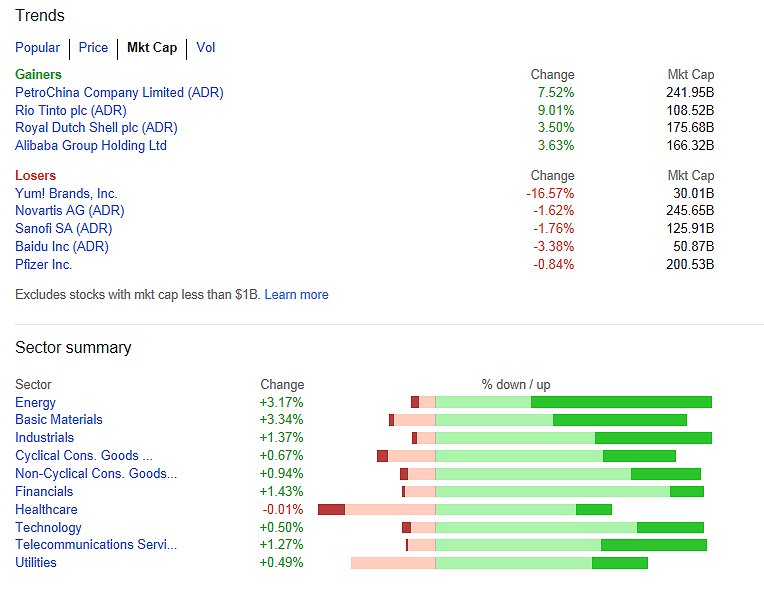Switch to the Popular trends tab
The height and width of the screenshot is (598, 764).
coord(38,48)
